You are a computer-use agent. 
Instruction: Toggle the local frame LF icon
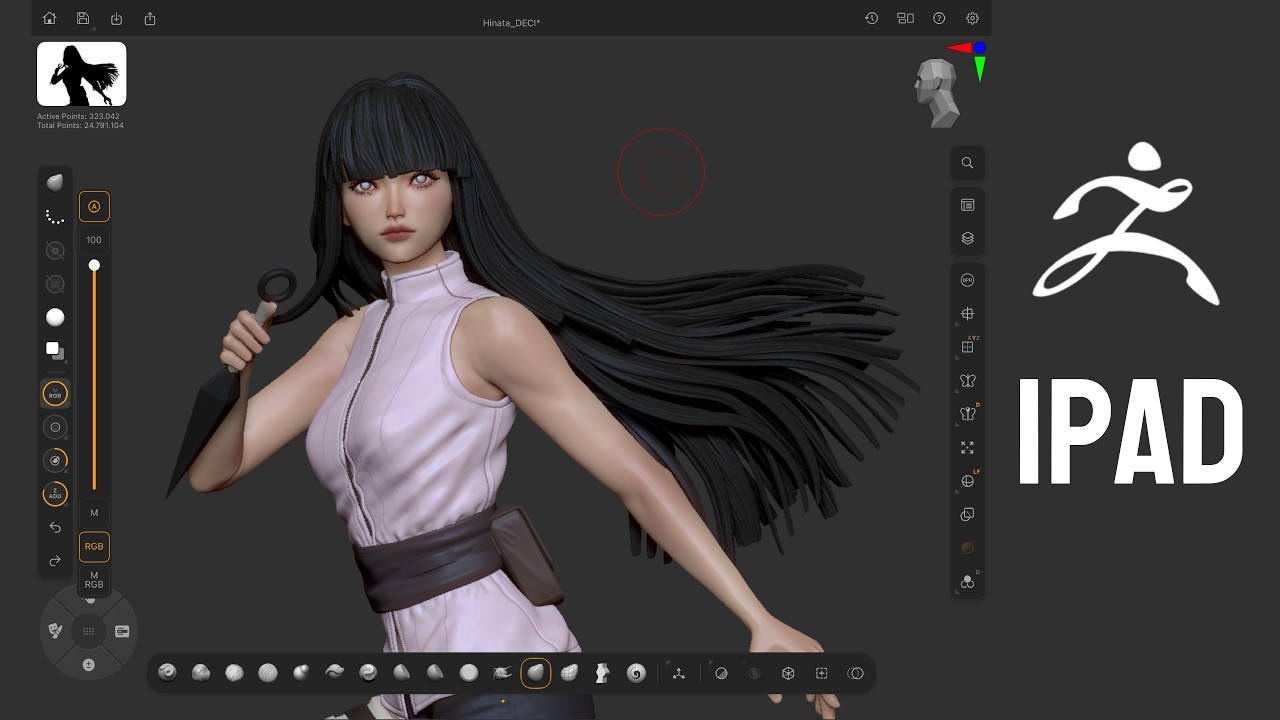[967, 481]
